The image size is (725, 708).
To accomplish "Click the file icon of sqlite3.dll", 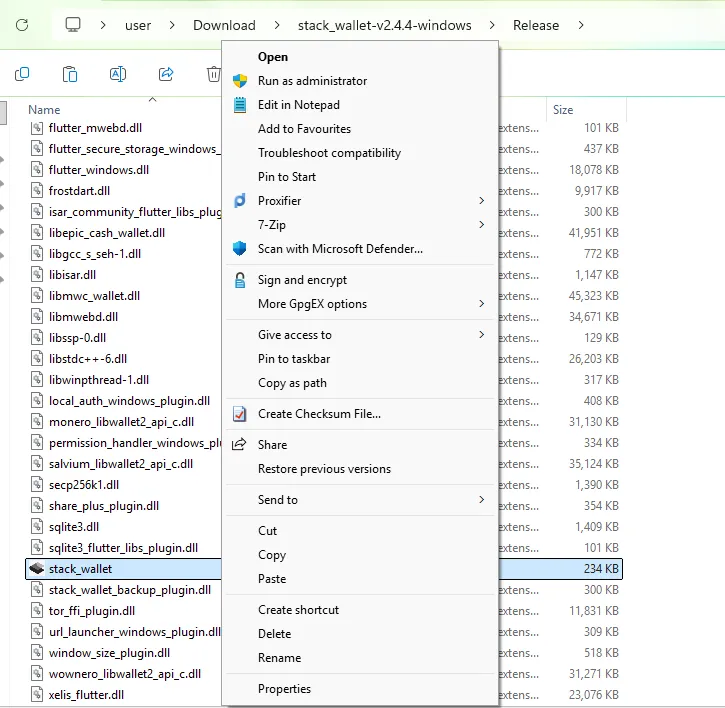I will (x=37, y=527).
